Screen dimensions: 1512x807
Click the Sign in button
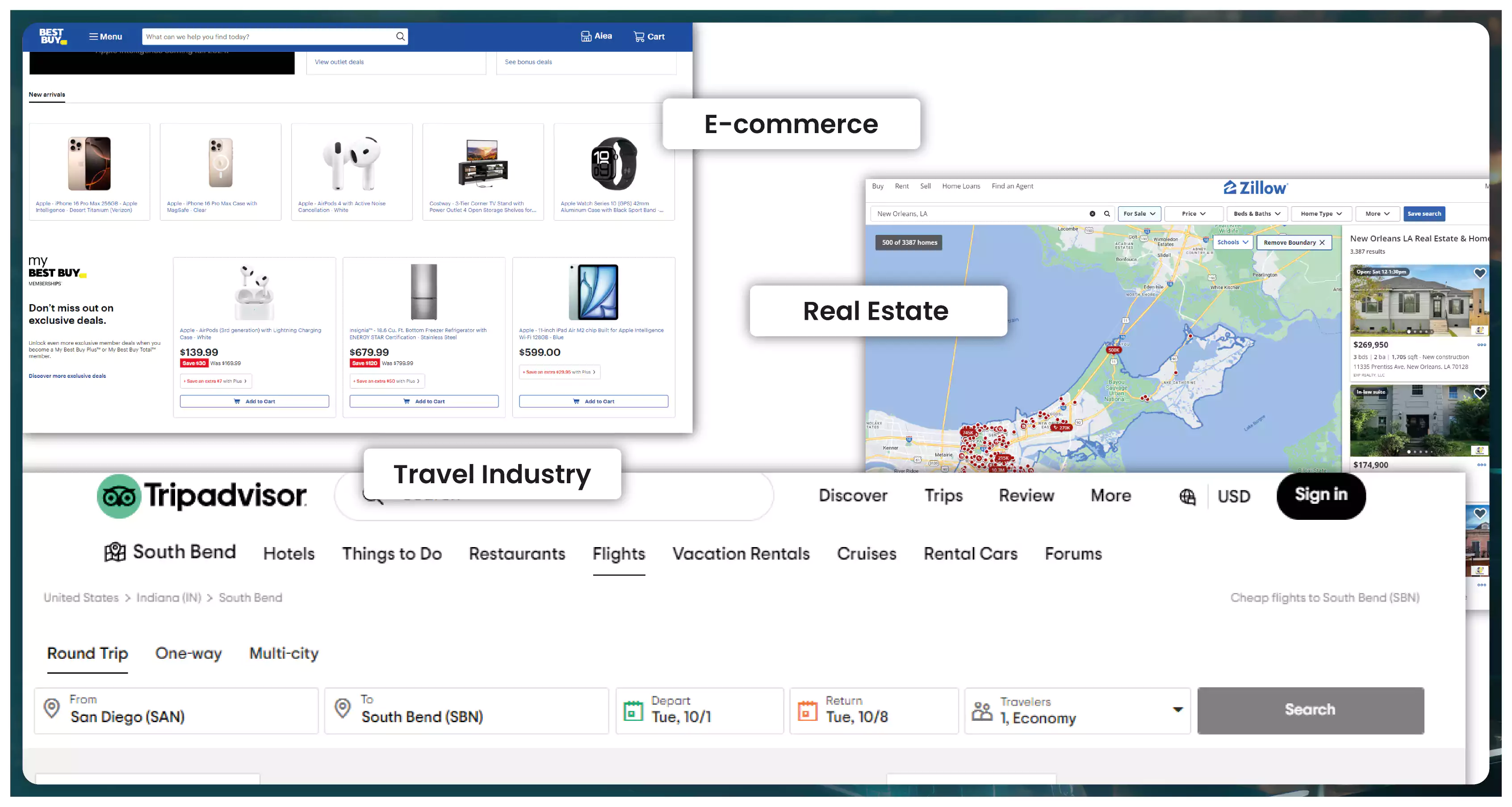[1321, 495]
